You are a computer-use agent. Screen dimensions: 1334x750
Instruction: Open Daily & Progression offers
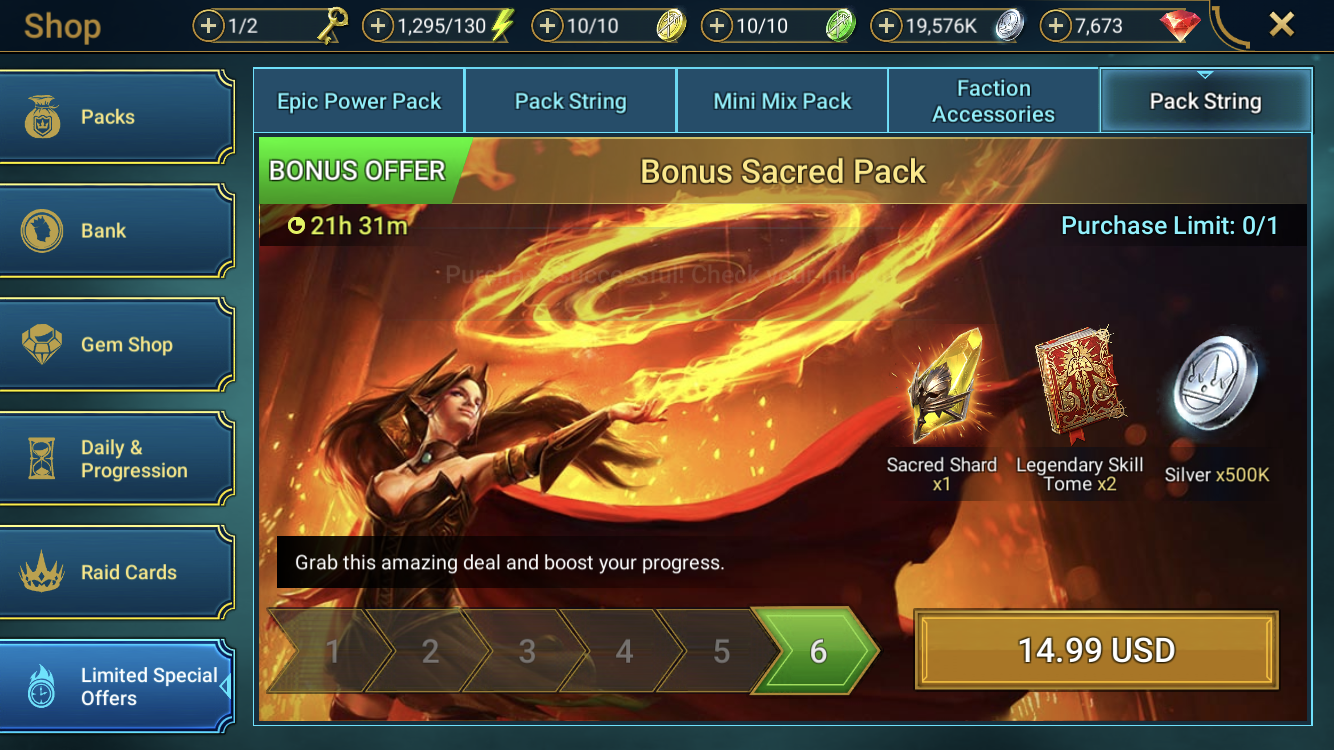click(x=116, y=459)
